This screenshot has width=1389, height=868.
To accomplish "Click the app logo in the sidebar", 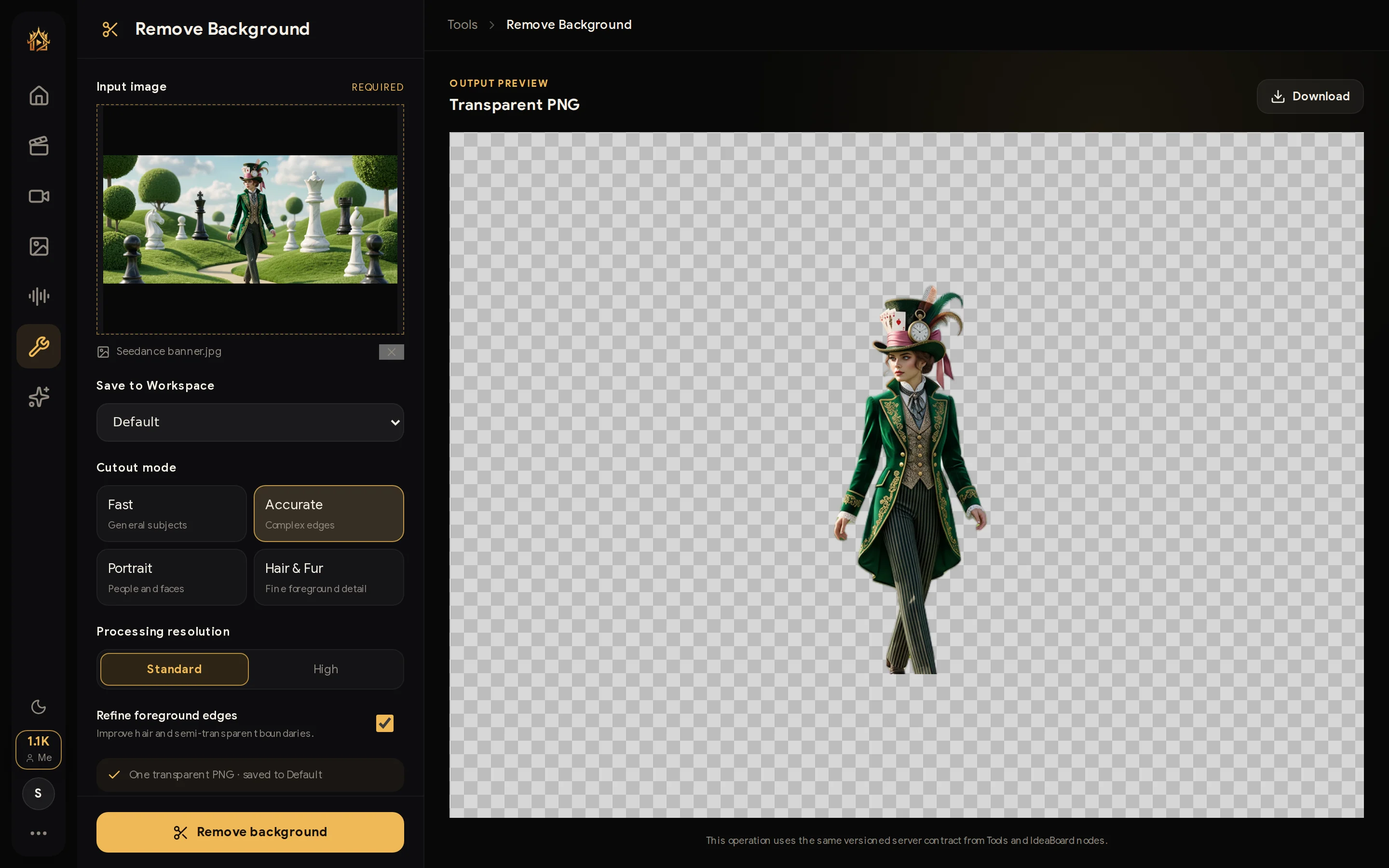I will tap(39, 40).
